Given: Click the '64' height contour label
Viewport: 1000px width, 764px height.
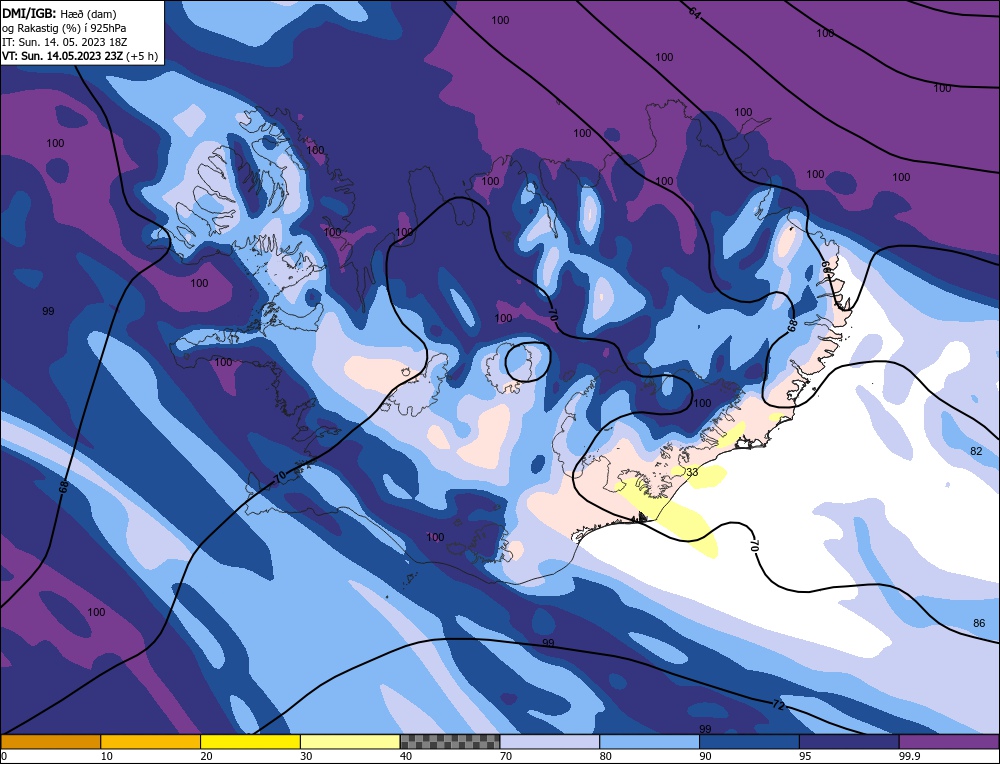Looking at the screenshot, I should (x=695, y=11).
